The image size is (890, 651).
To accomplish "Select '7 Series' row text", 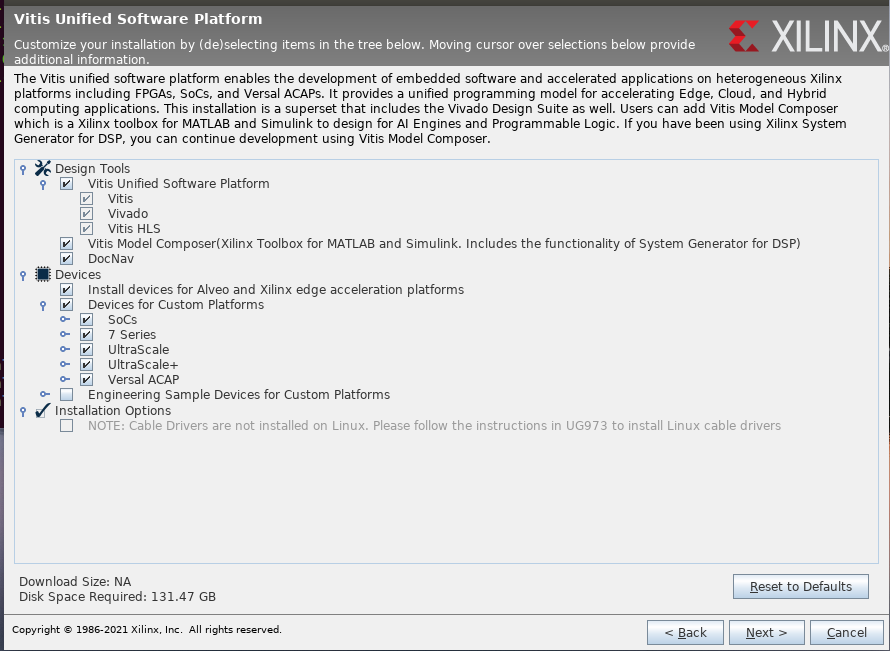I will point(132,334).
